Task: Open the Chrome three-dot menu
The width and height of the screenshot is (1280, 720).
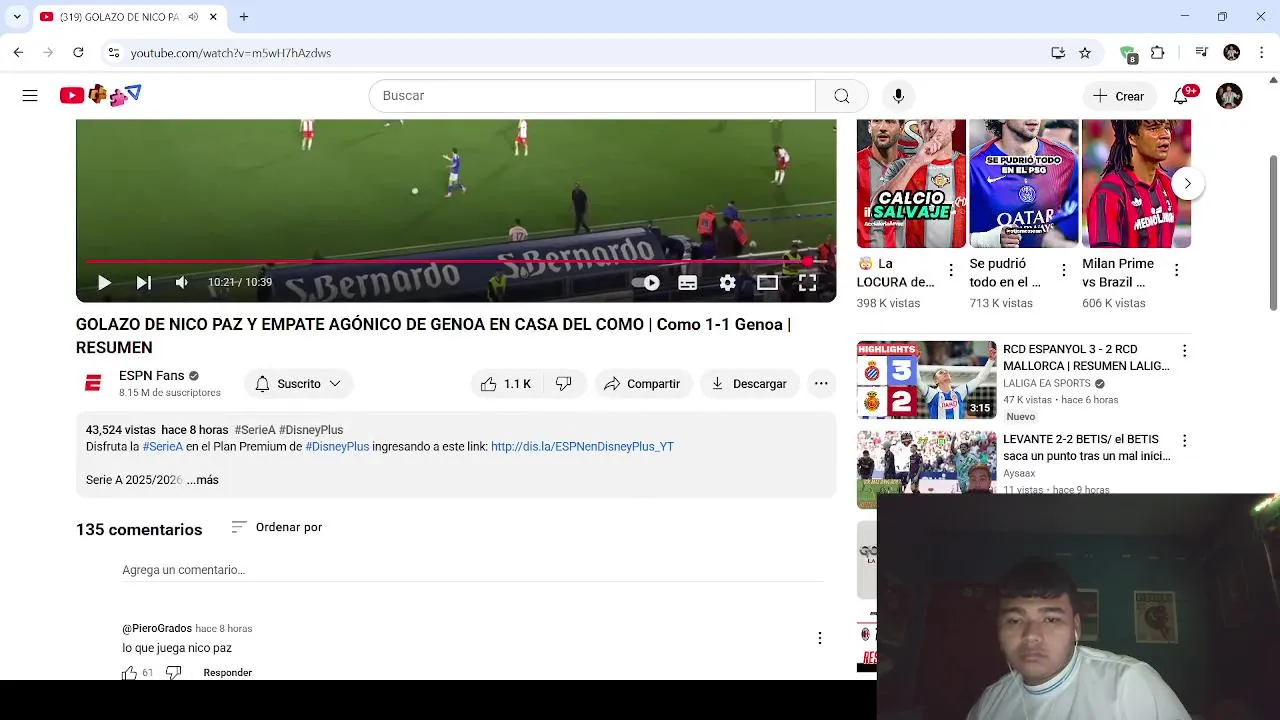Action: (1261, 53)
